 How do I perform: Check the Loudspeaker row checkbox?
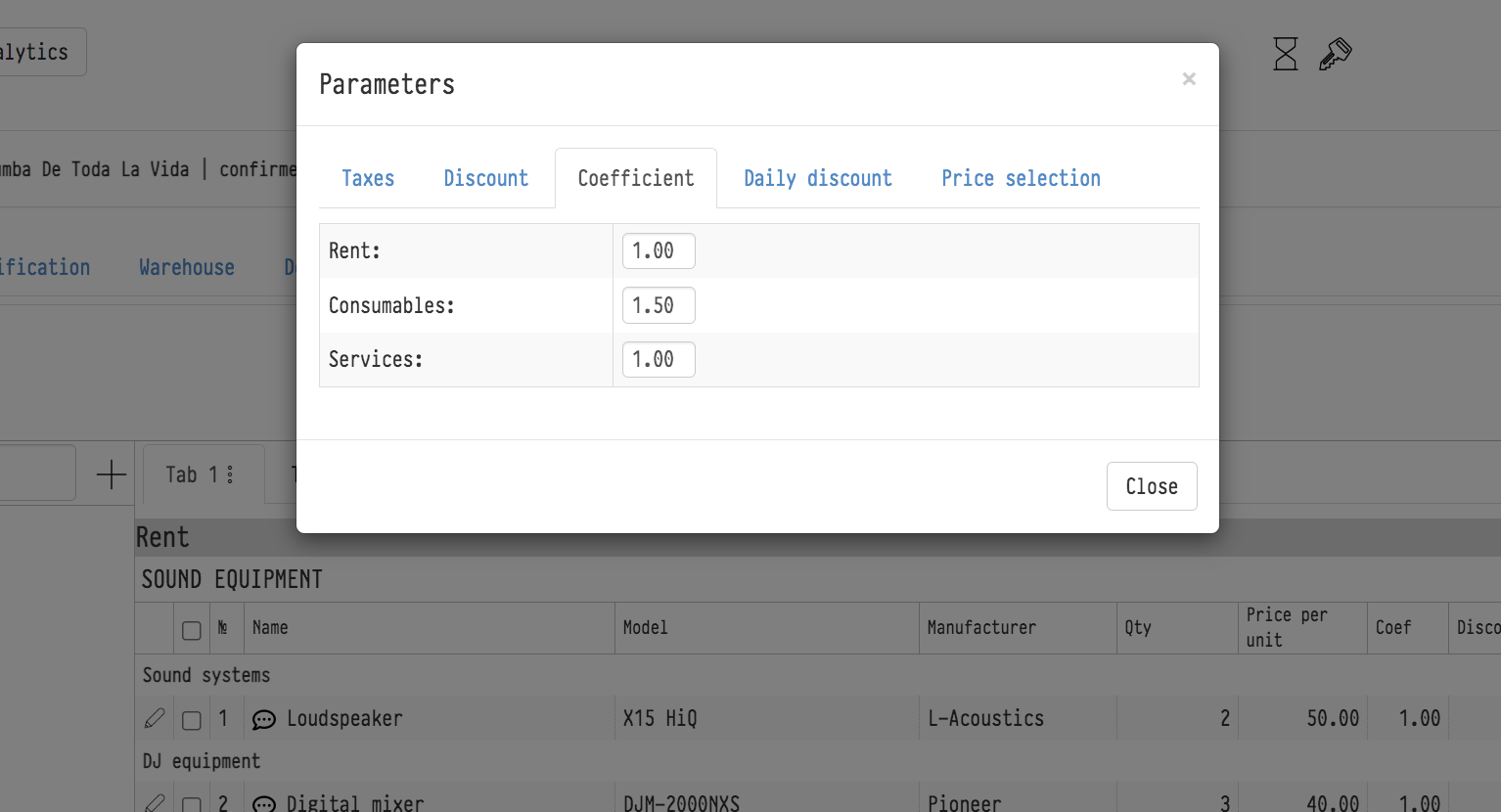tap(192, 721)
